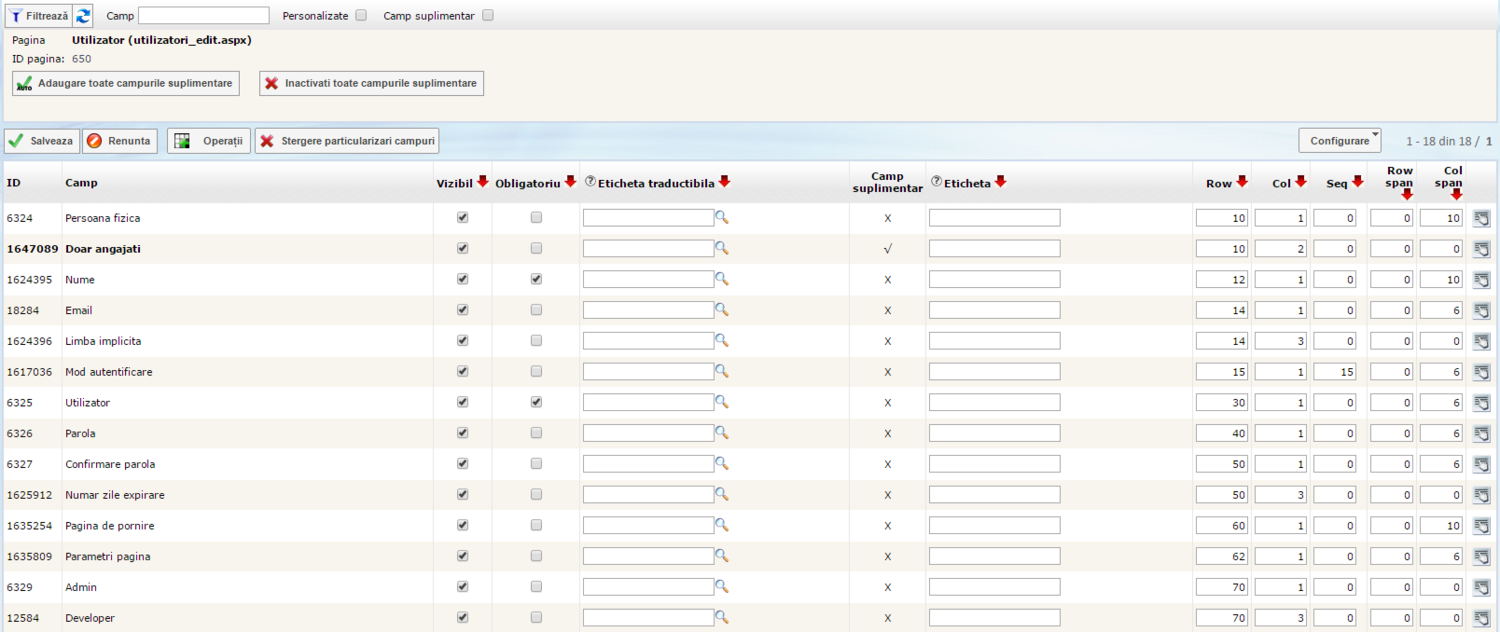The image size is (1500, 632).
Task: Click Eticheta input field for Doar angajati
Action: click(994, 249)
